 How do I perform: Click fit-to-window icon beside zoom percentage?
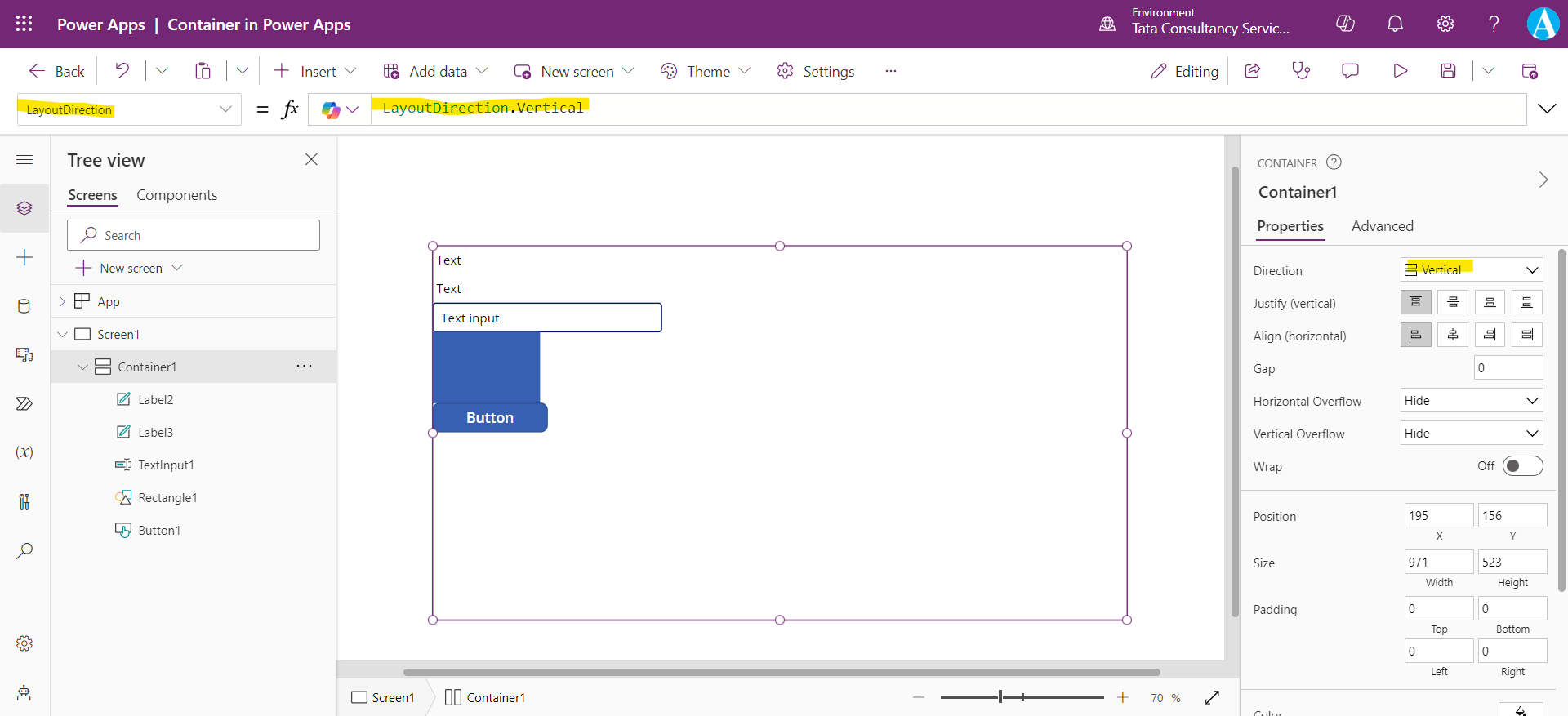tap(1212, 697)
